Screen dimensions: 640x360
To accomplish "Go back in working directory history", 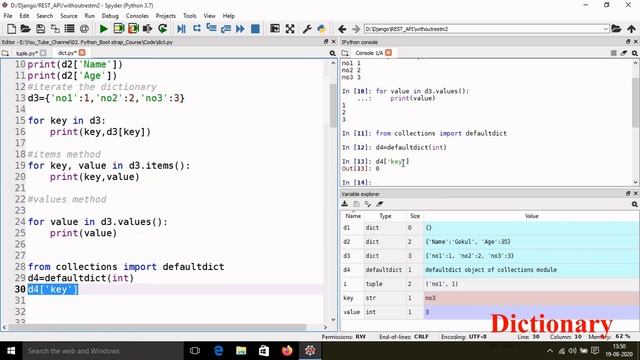I will (x=342, y=29).
